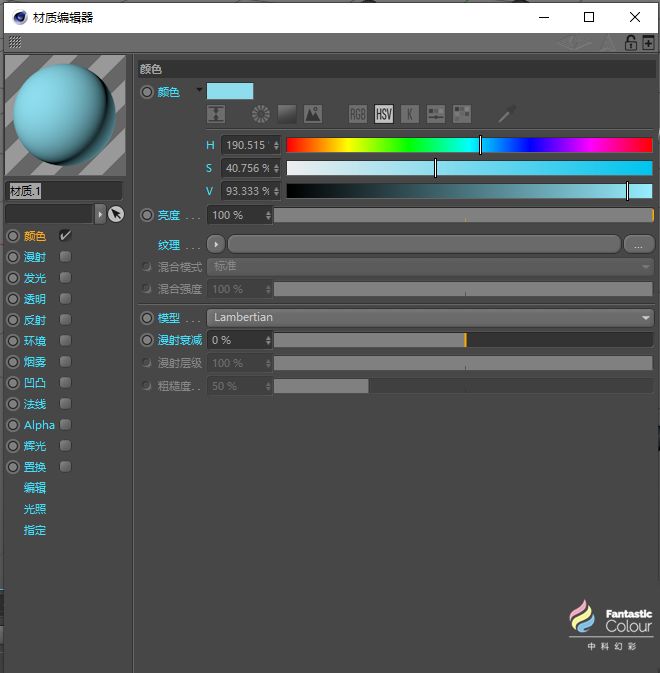Click the saturation S slider
The width and height of the screenshot is (660, 673).
(x=469, y=168)
